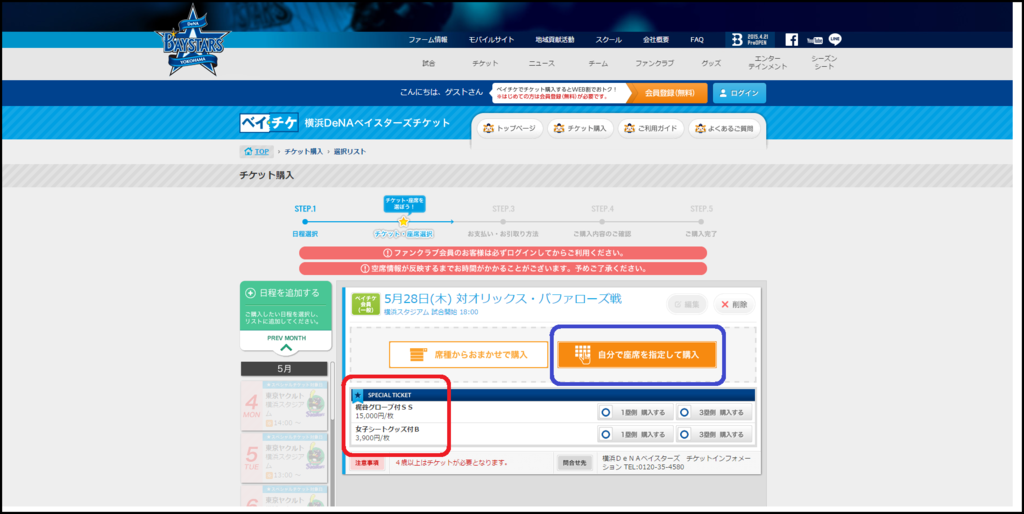Image resolution: width=1024 pixels, height=514 pixels.
Task: Click the 5月 month header
Action: click(x=284, y=369)
